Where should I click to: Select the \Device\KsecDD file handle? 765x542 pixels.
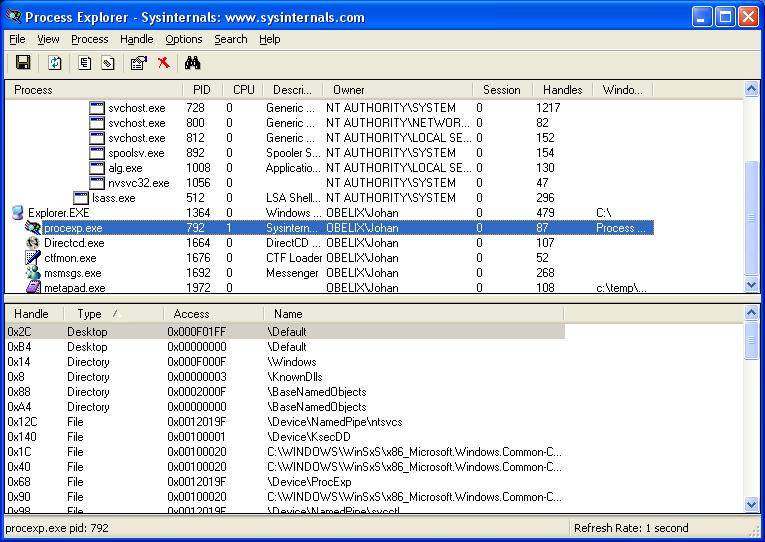click(x=285, y=437)
